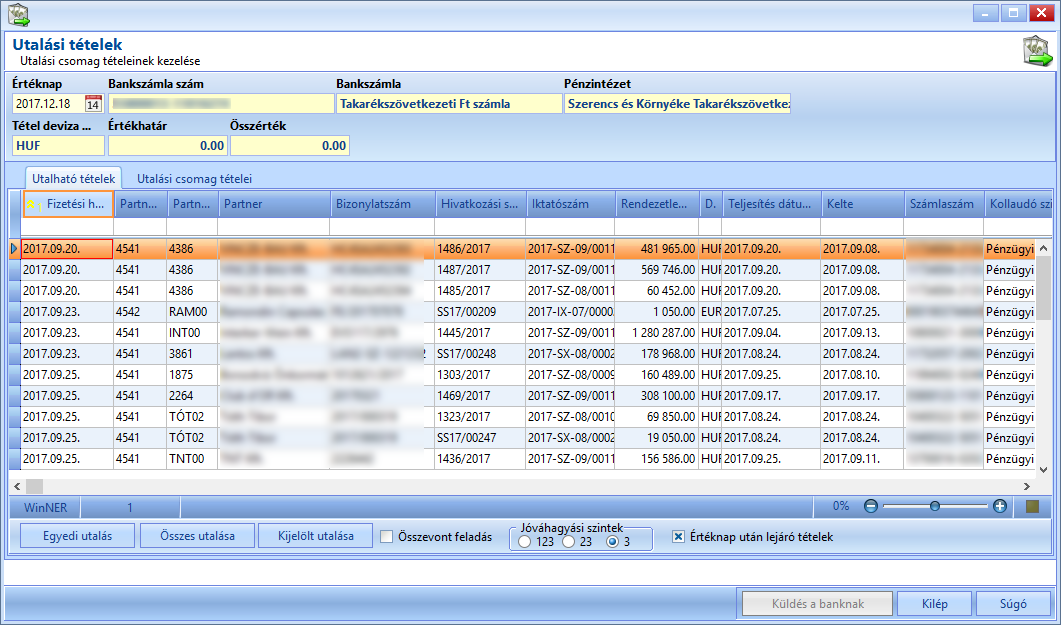
Task: Select the 23 approval level radio button
Action: pyautogui.click(x=568, y=542)
